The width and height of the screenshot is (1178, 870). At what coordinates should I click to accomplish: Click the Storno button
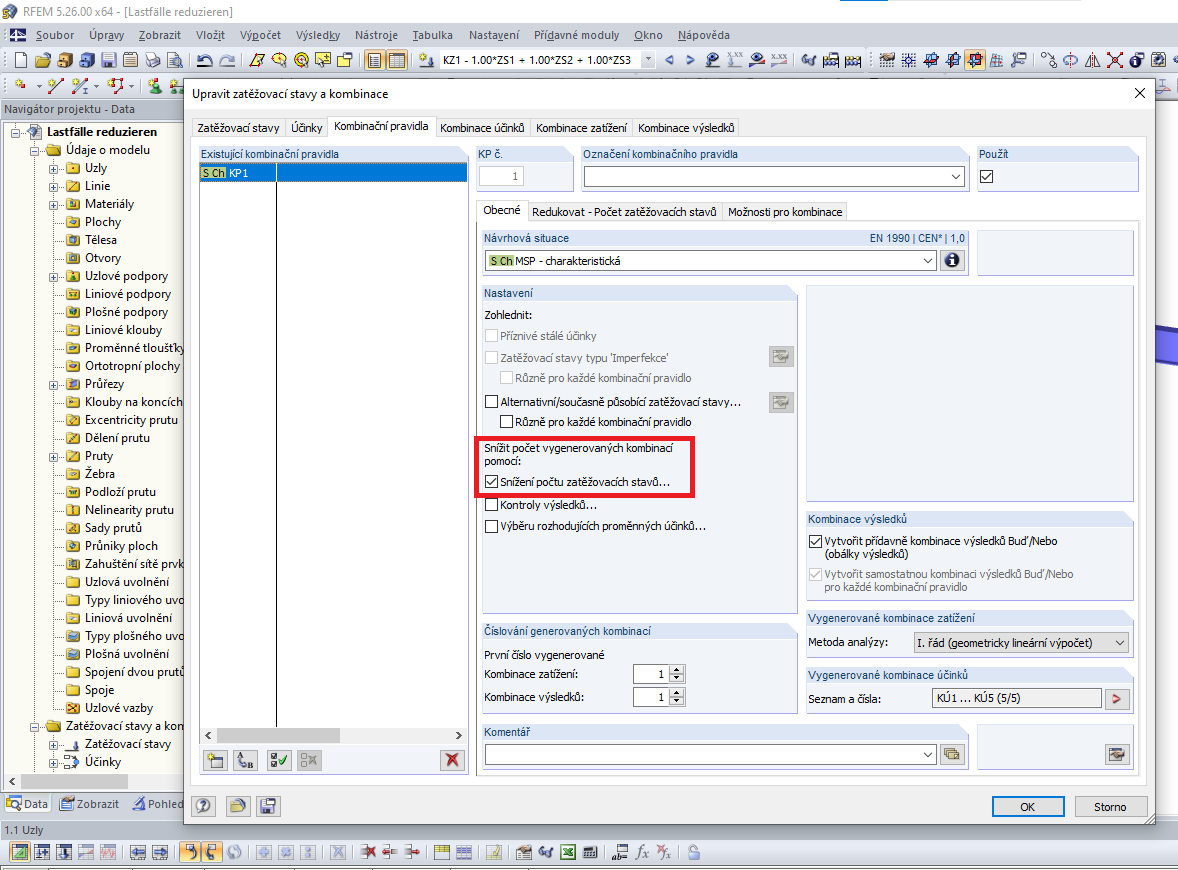(x=1110, y=806)
